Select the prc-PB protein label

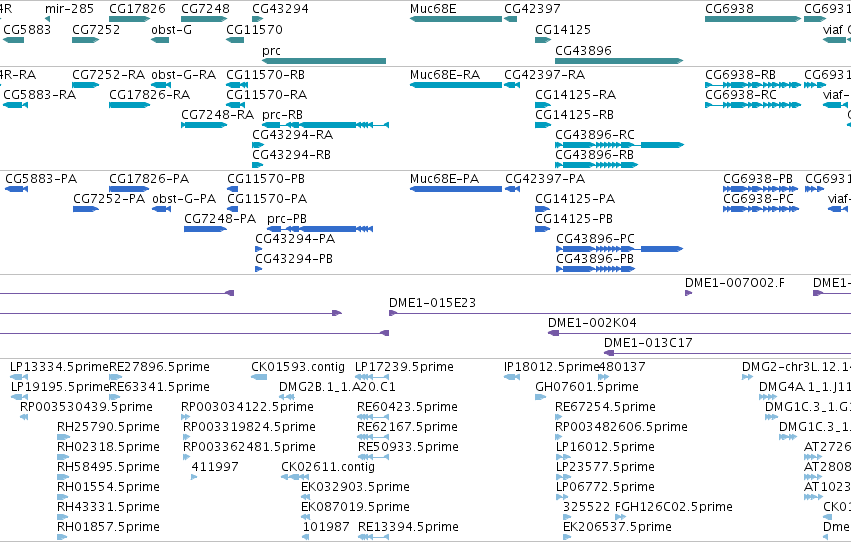287,219
